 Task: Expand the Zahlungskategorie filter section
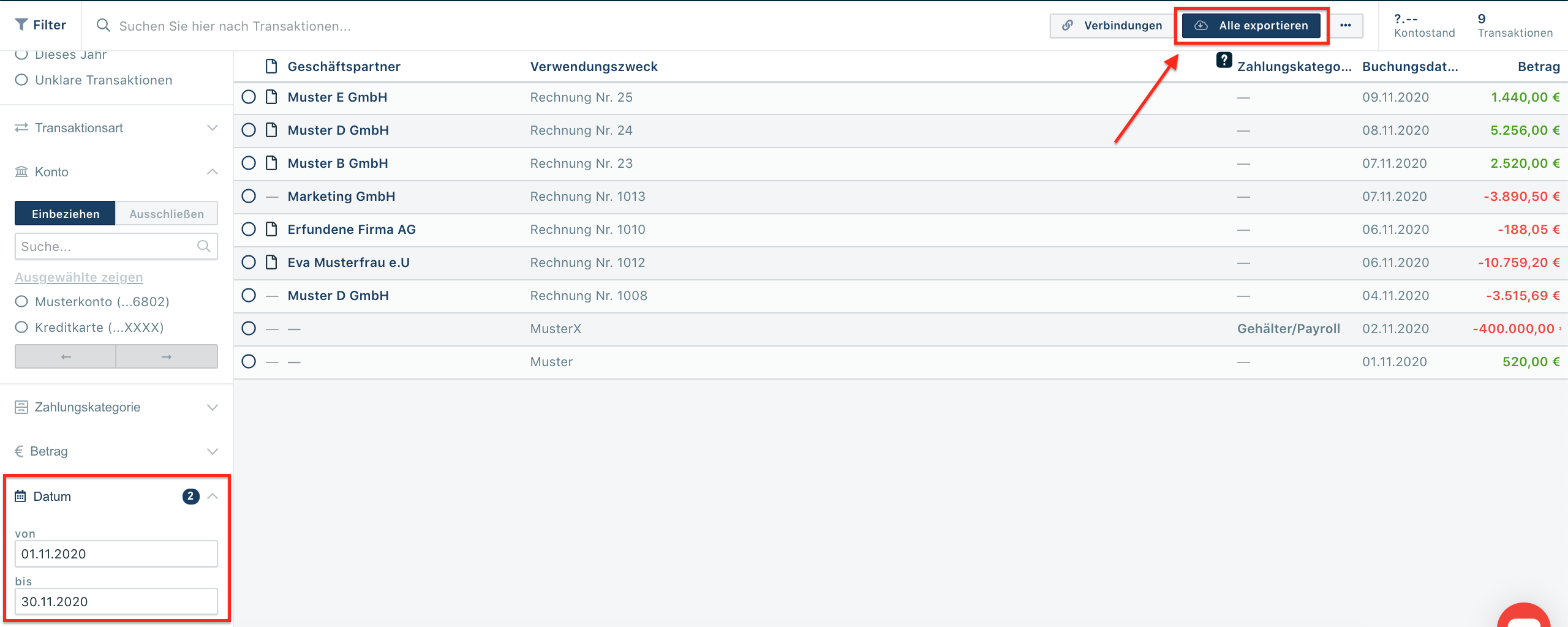click(212, 407)
